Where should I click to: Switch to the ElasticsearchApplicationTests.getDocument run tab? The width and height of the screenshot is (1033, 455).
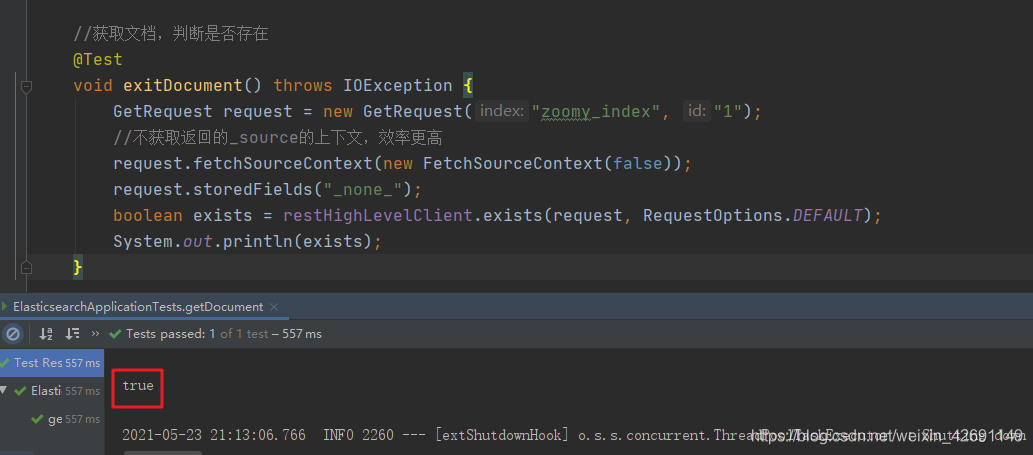tap(138, 307)
